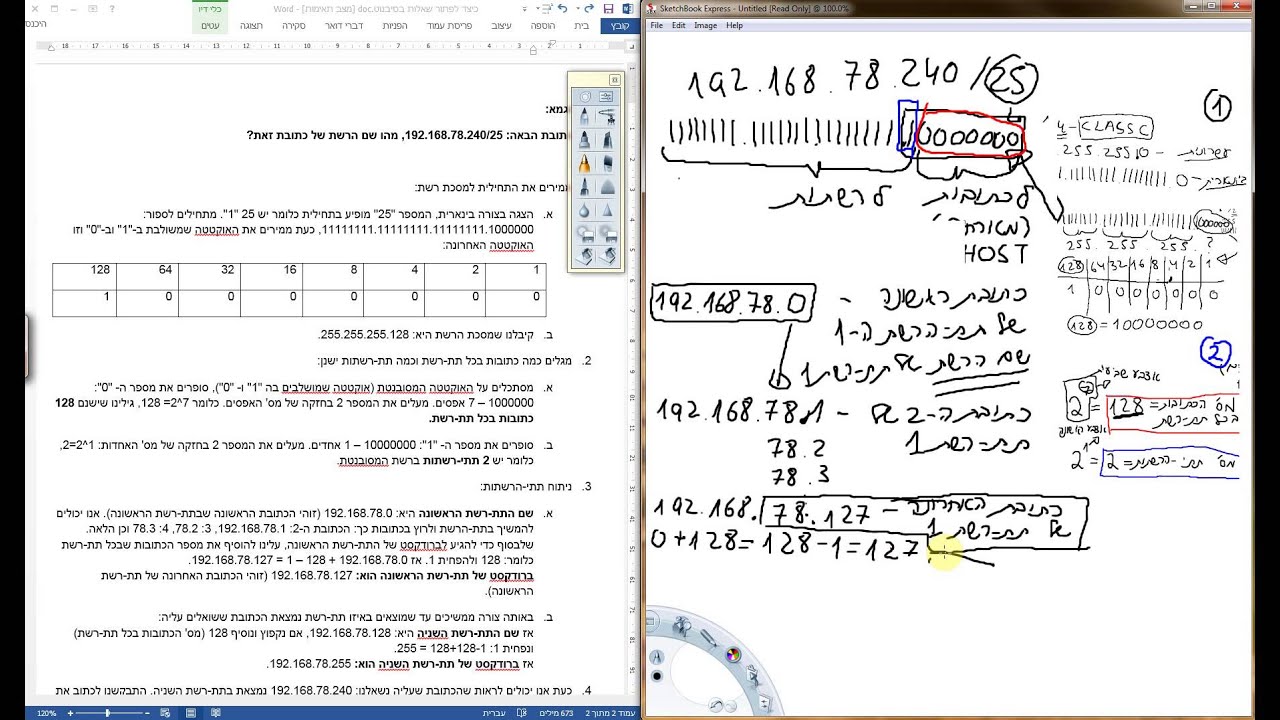The height and width of the screenshot is (720, 1280).
Task: Select the sharpen cone tool
Action: (x=606, y=211)
